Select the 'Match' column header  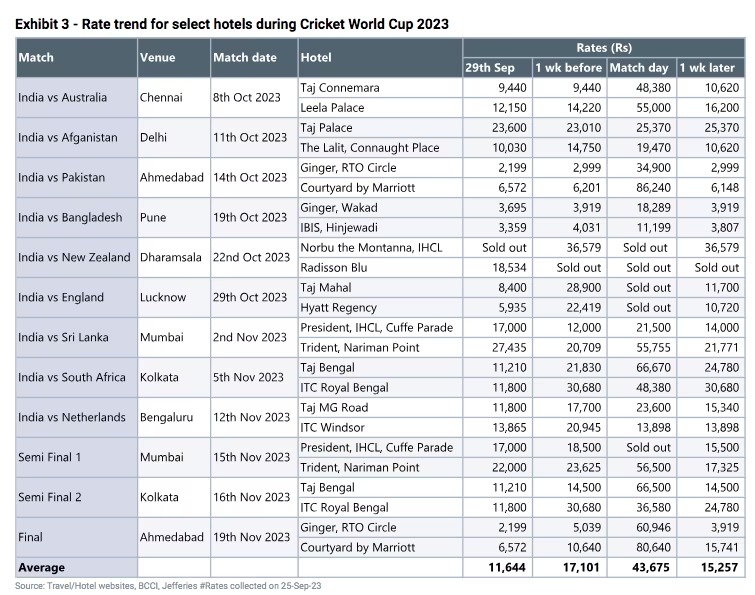[x=77, y=58]
